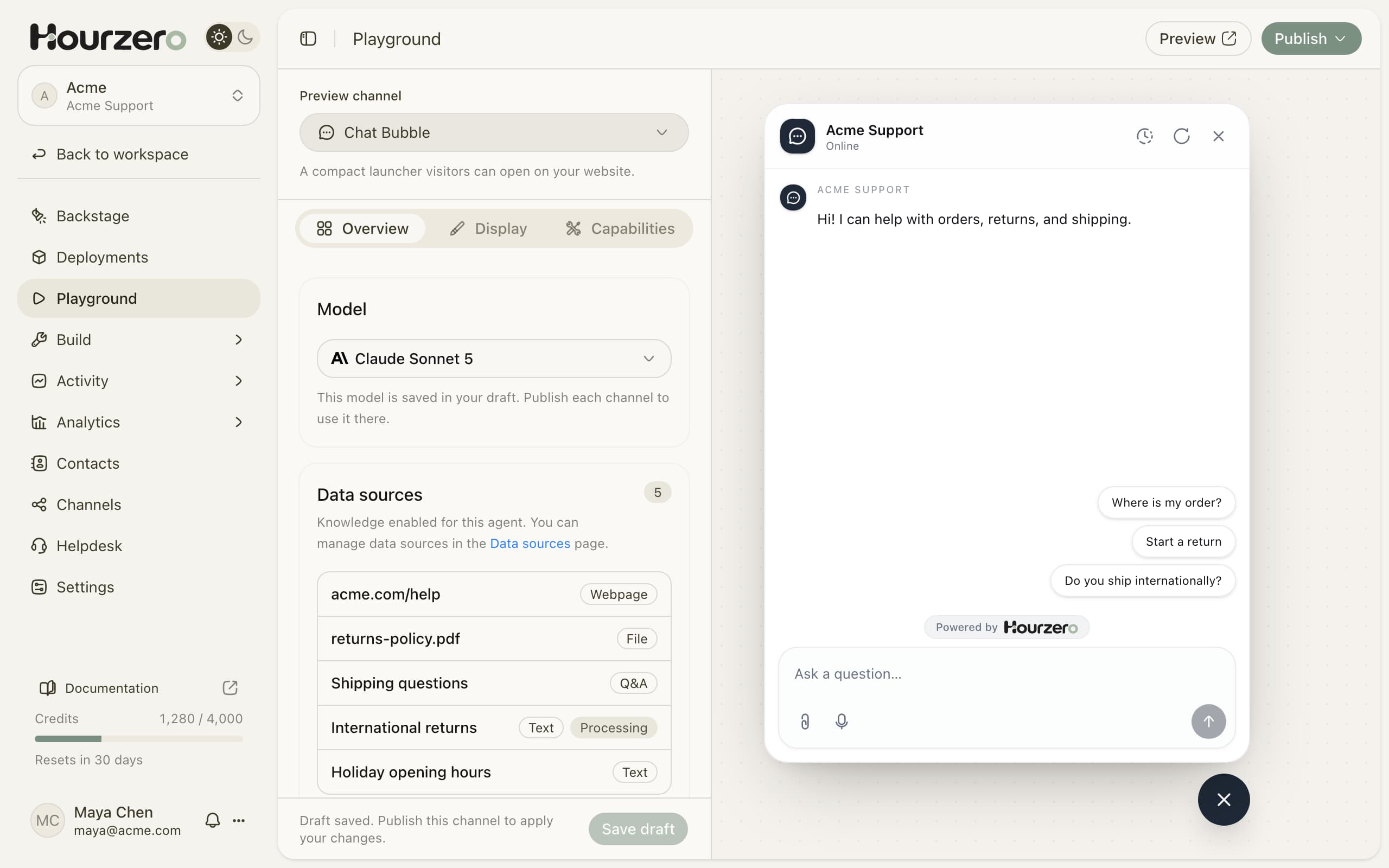Click the attach file paperclip icon

(805, 721)
